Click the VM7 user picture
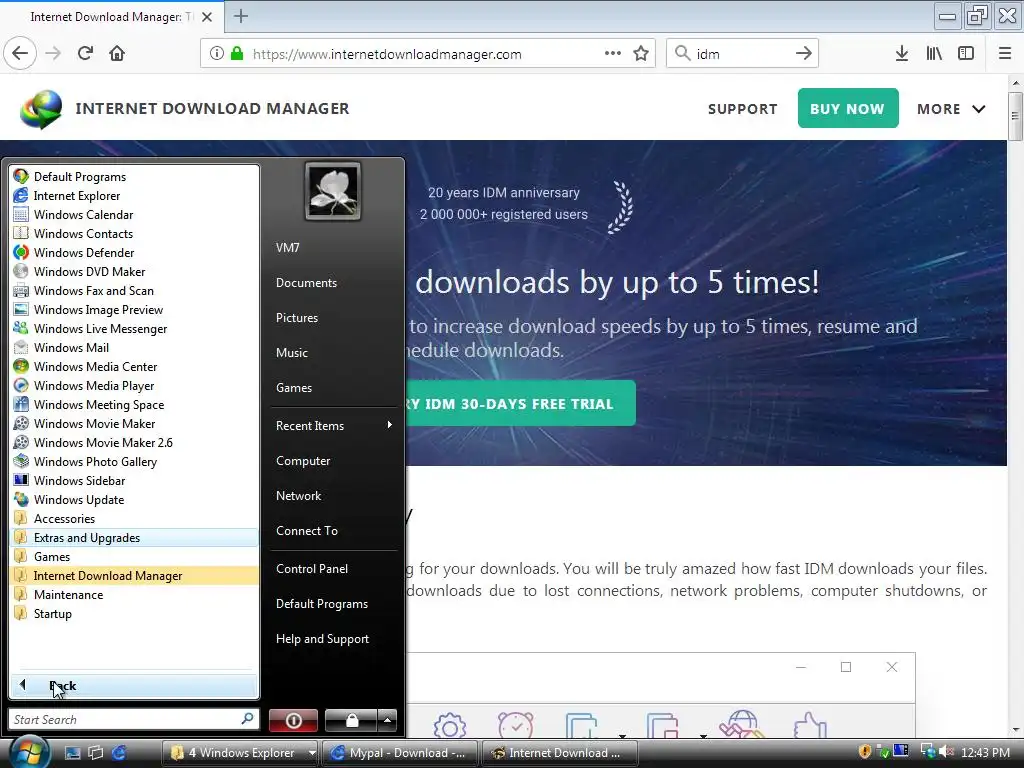 click(x=332, y=191)
